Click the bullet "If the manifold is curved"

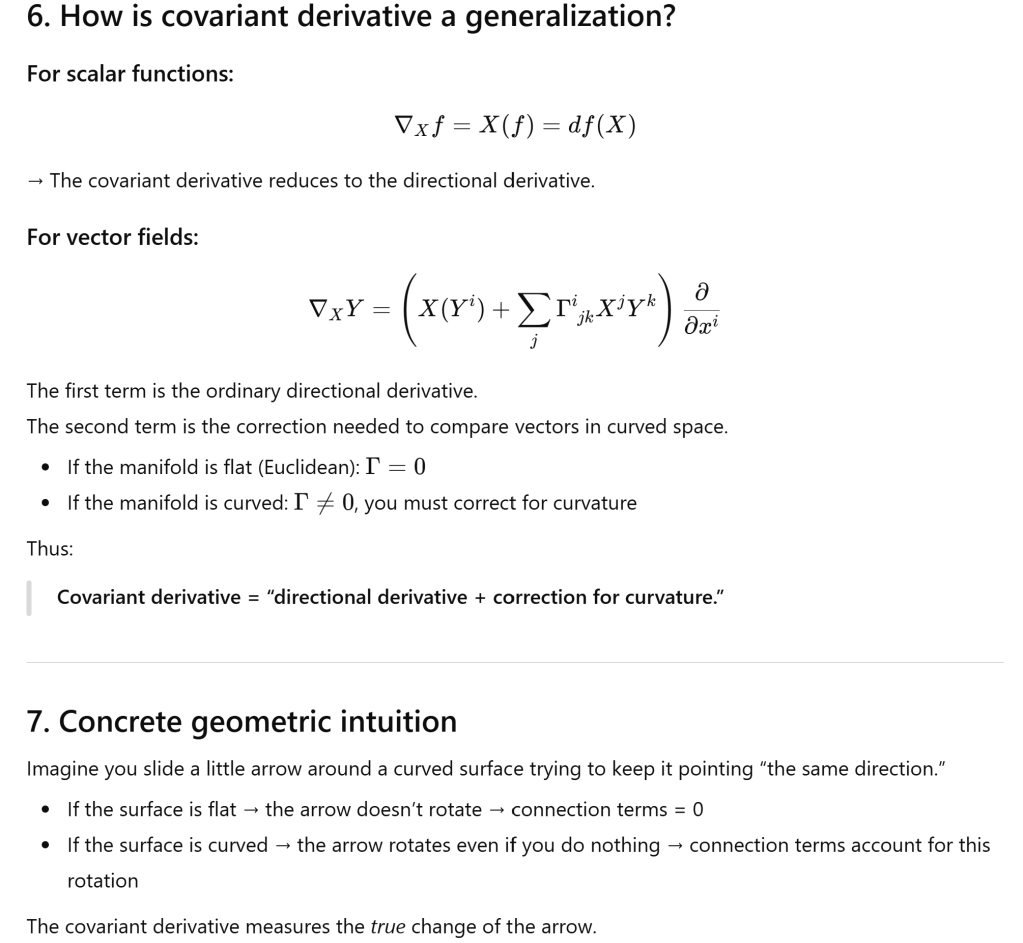pyautogui.click(x=351, y=502)
